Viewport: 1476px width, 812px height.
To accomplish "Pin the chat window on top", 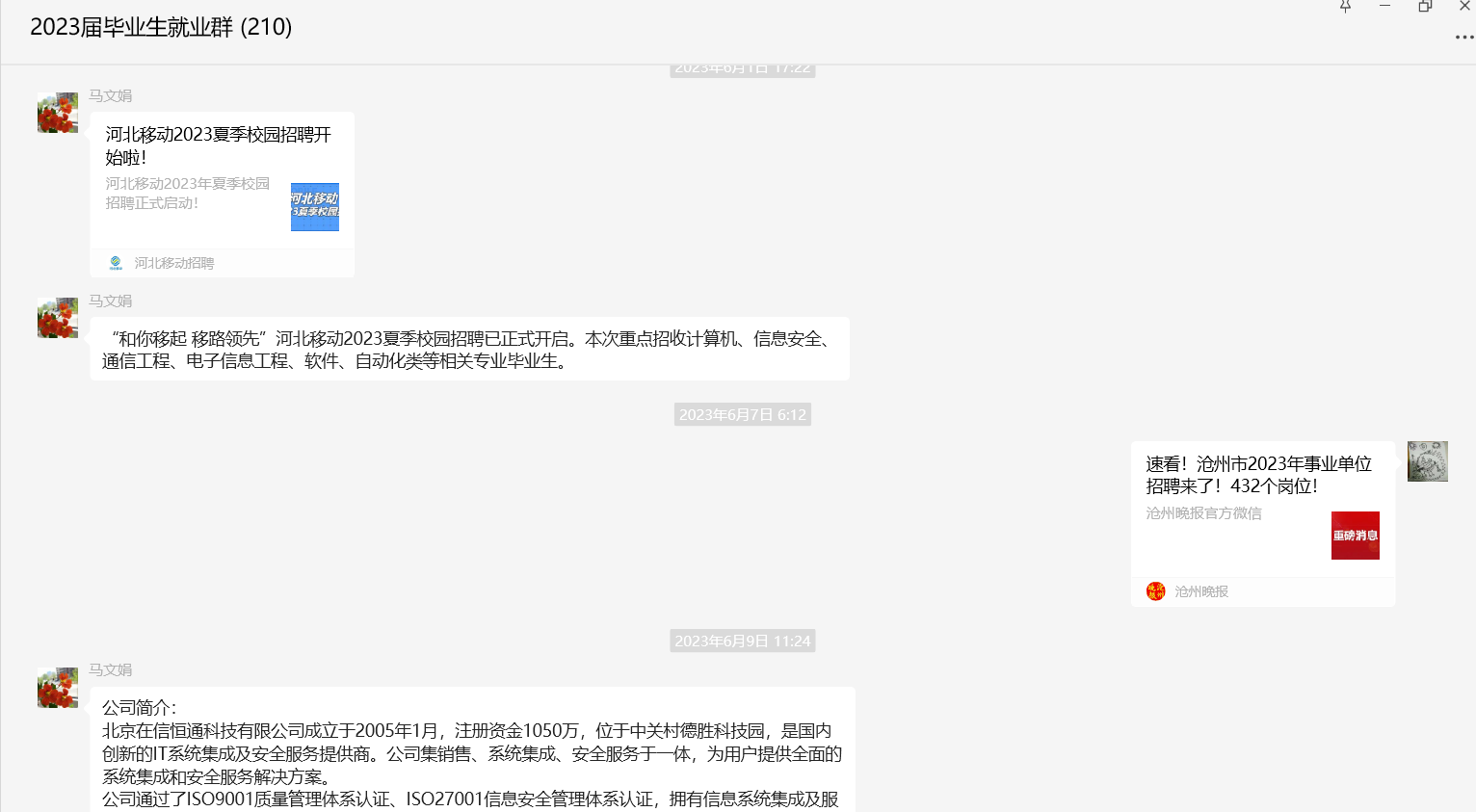I will (x=1345, y=7).
